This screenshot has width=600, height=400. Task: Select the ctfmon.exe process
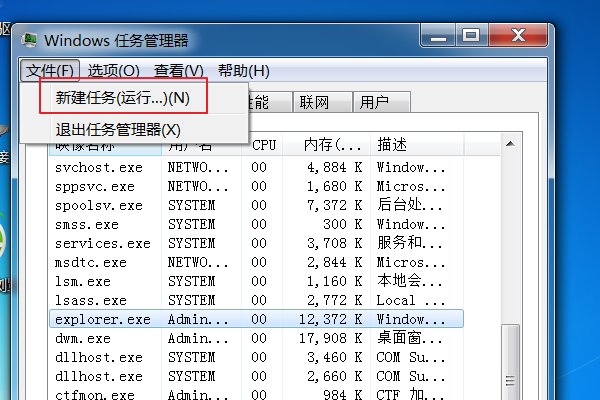(256, 394)
